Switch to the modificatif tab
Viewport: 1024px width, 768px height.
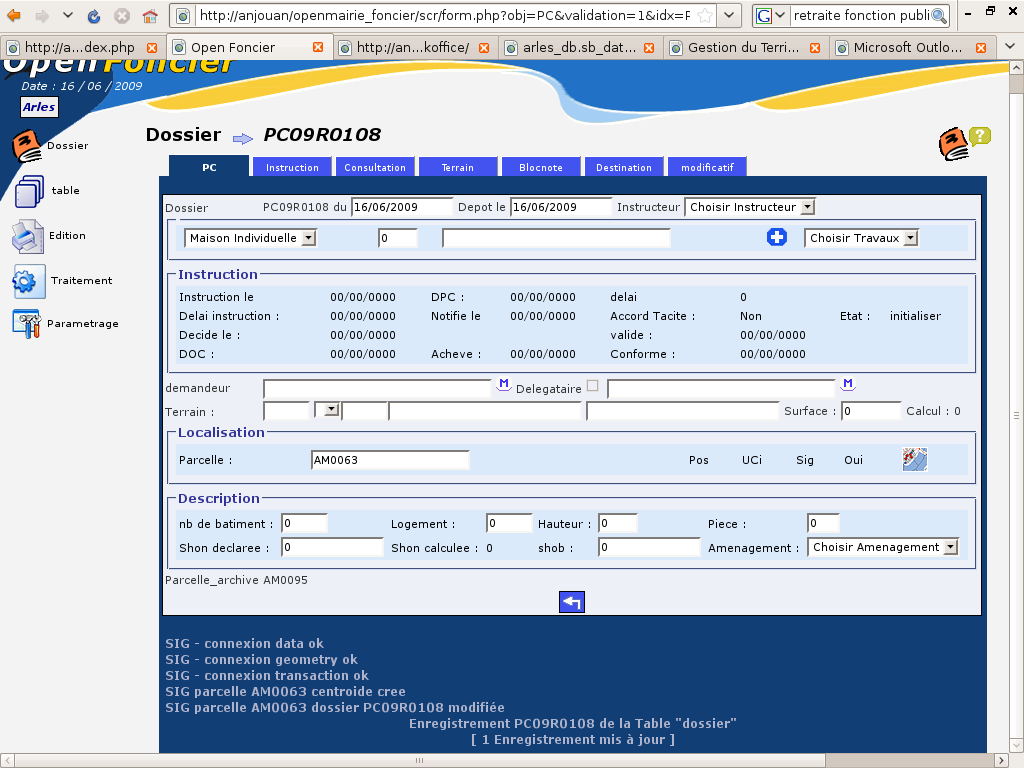(707, 167)
